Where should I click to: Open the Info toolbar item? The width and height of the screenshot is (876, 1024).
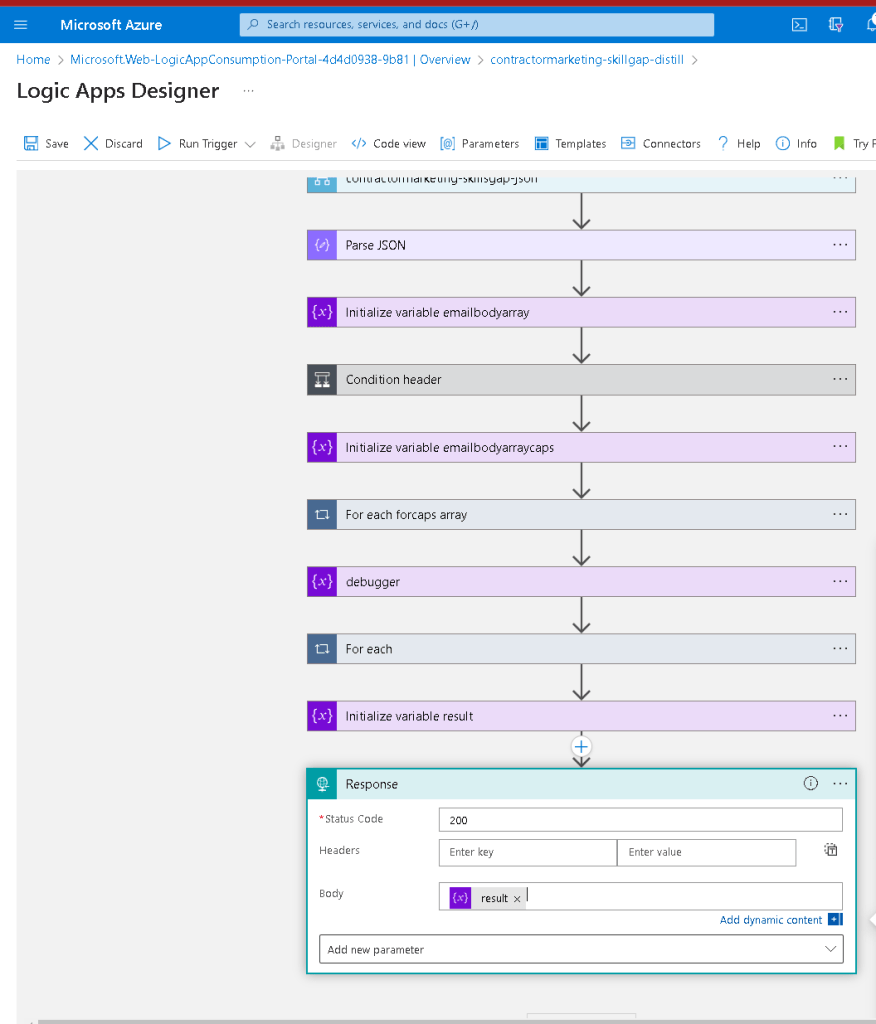[x=796, y=144]
